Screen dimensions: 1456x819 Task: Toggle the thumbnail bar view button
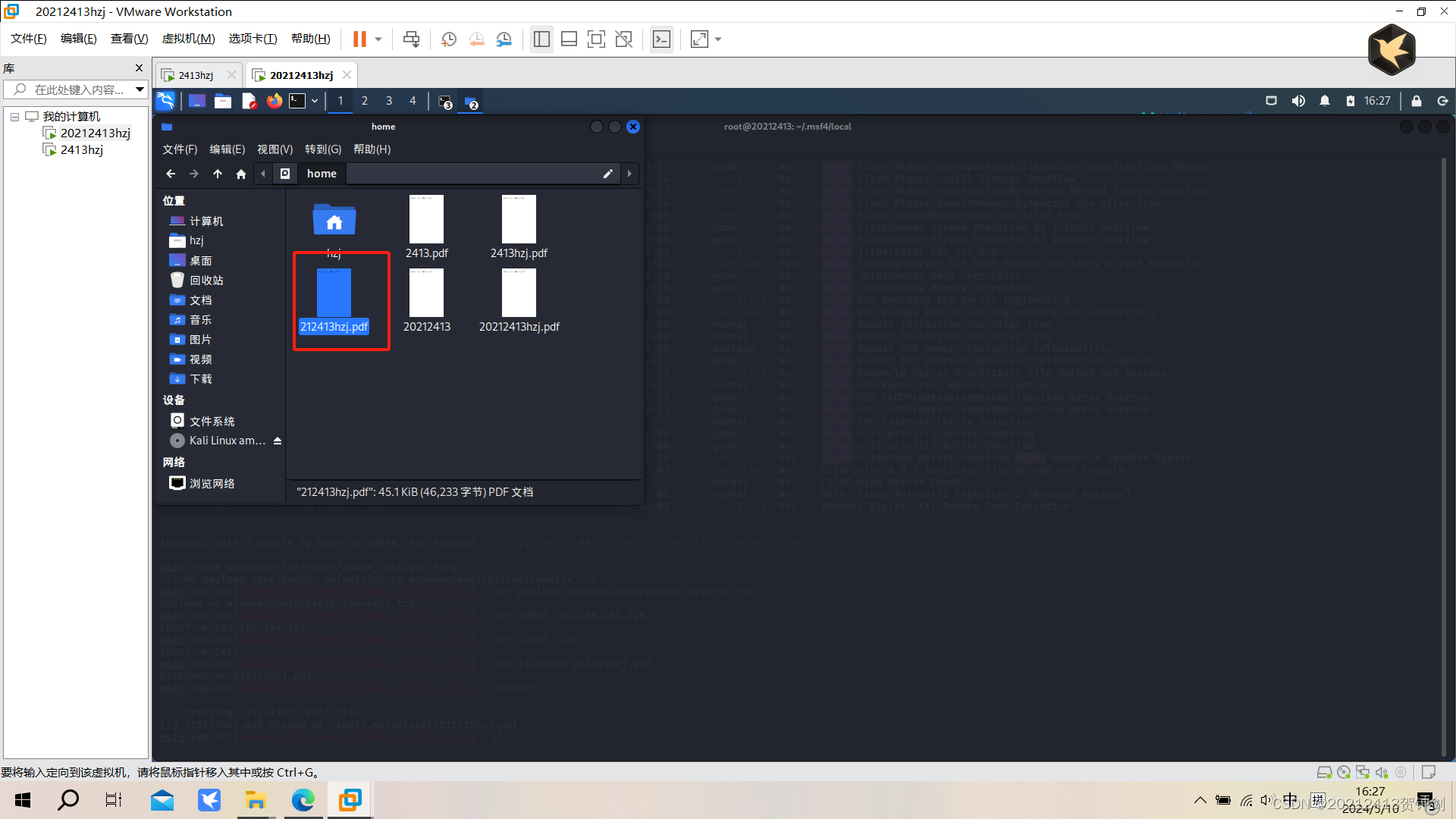569,39
